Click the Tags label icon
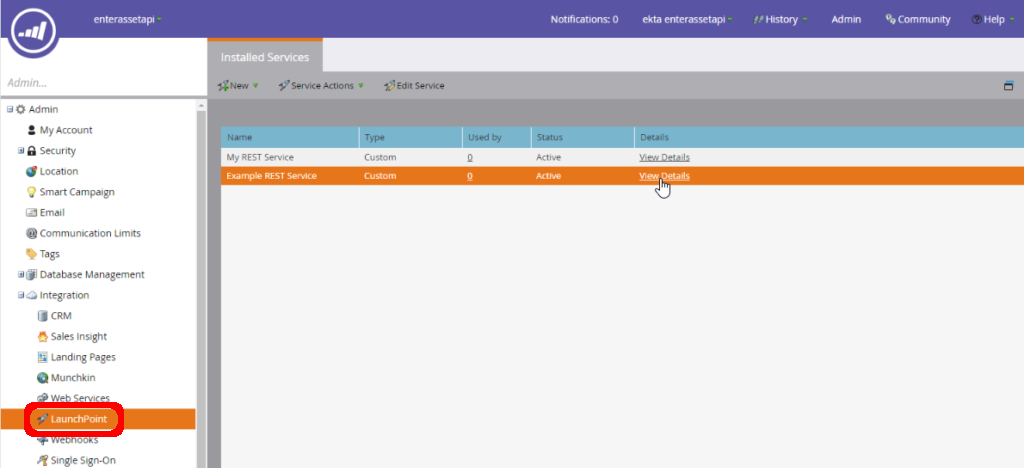The height and width of the screenshot is (468, 1024). pos(31,254)
